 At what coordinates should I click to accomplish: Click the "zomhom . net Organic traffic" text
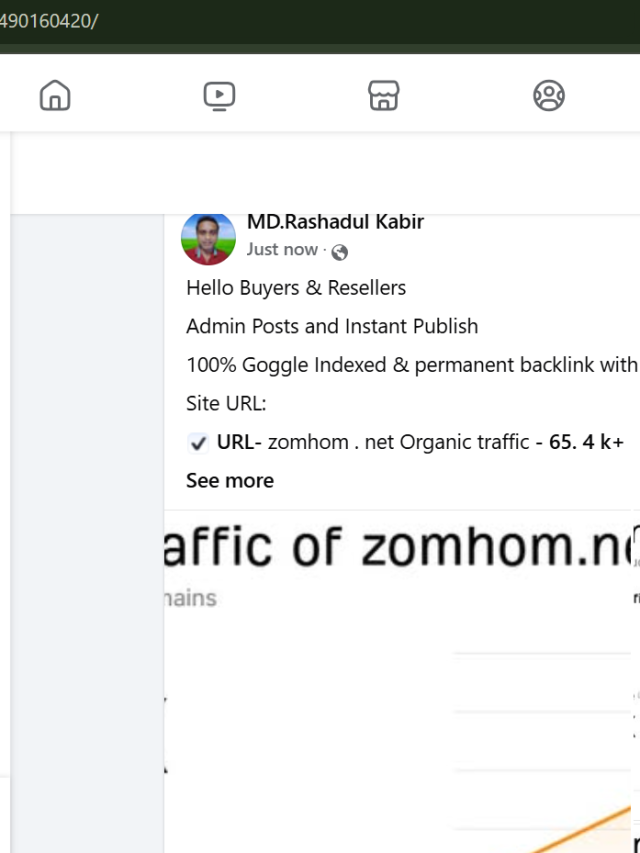[399, 442]
